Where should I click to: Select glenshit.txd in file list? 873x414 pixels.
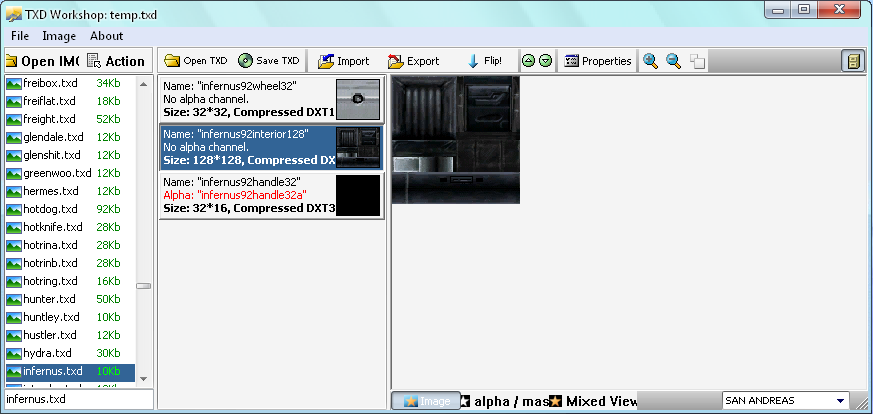70,155
